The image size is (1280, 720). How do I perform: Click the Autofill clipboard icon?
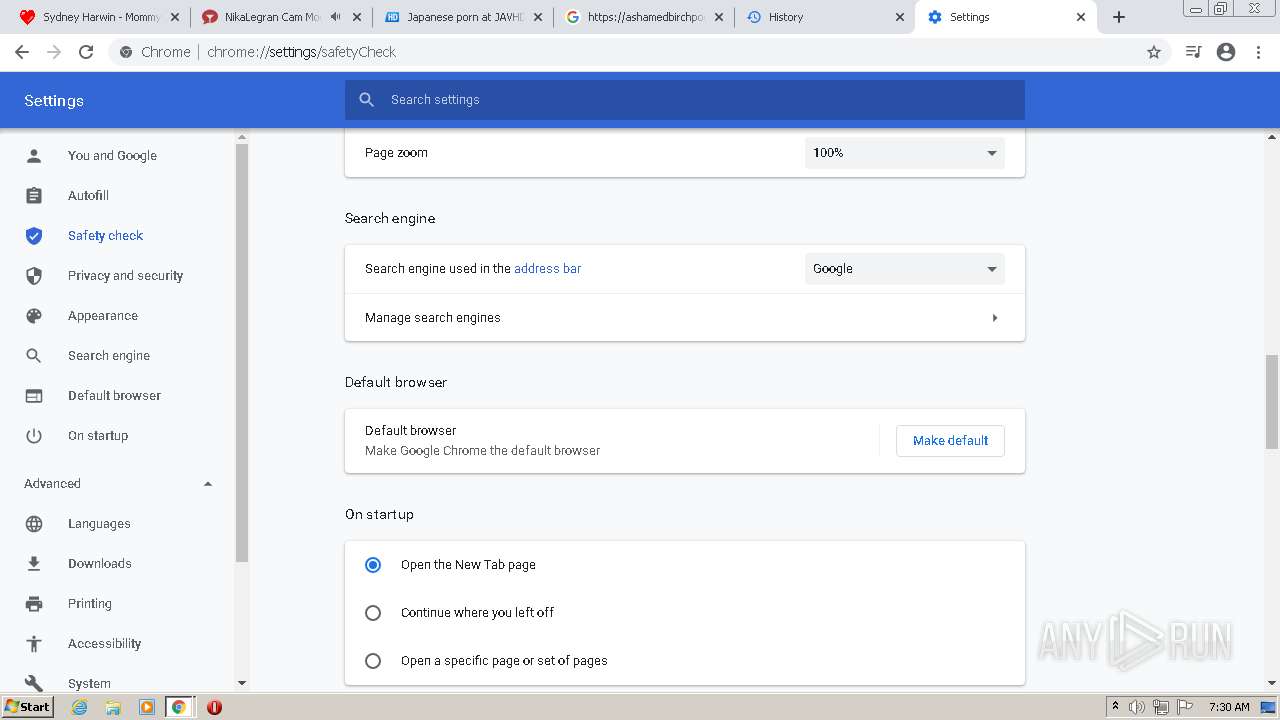34,196
